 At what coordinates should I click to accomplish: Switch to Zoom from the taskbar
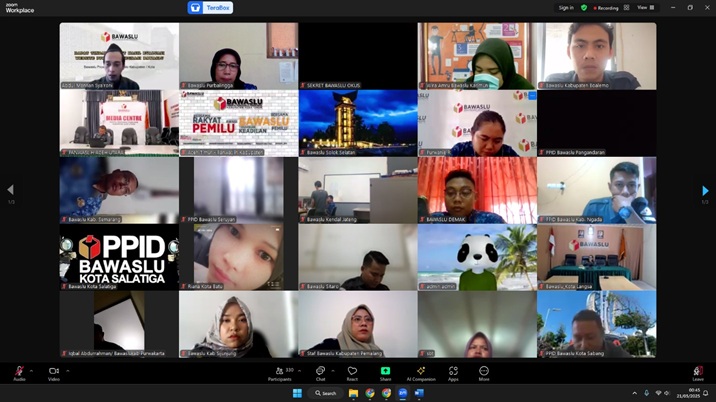(403, 393)
